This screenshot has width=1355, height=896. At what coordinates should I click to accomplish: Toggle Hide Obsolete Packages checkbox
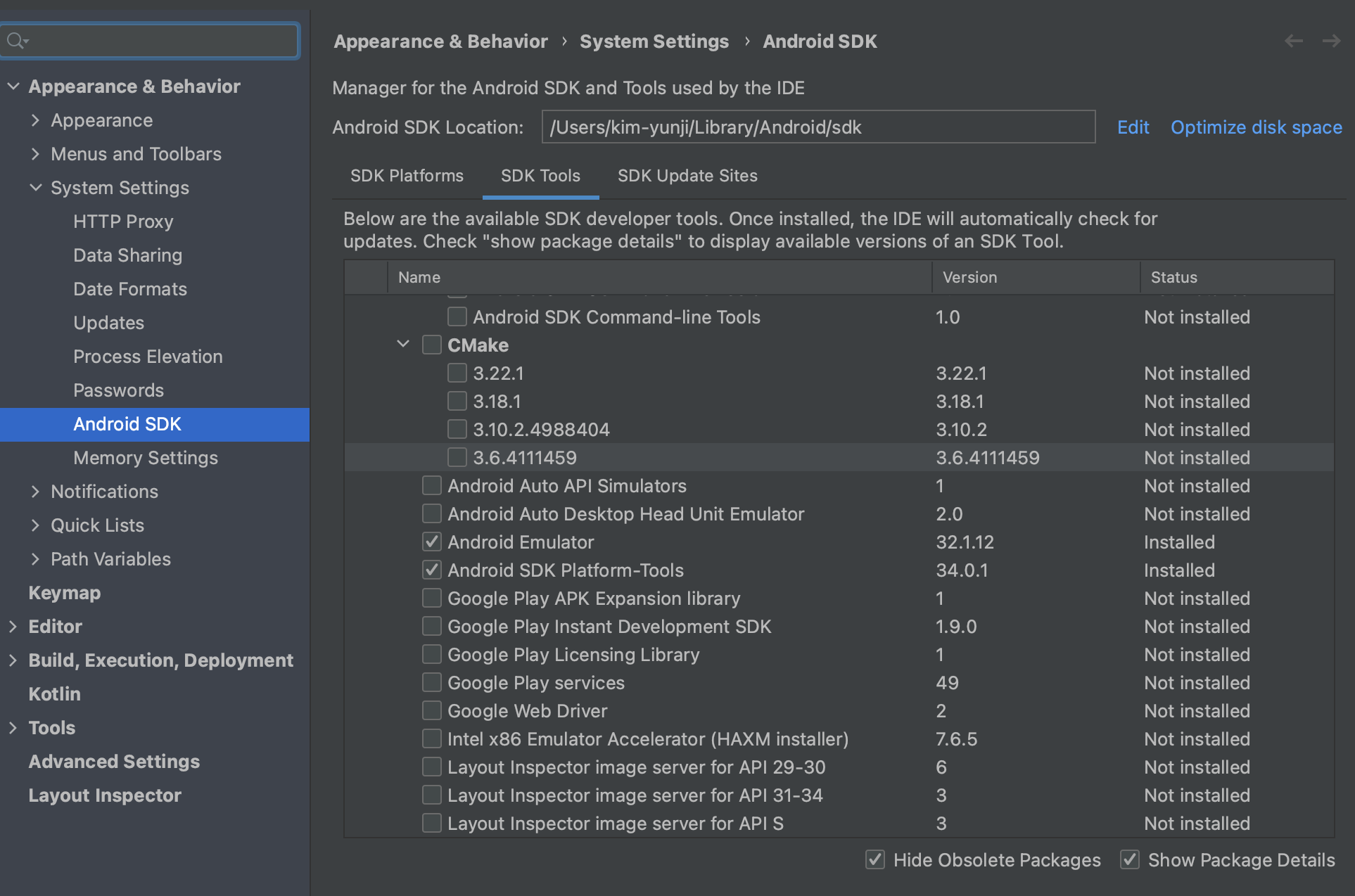pos(875,859)
